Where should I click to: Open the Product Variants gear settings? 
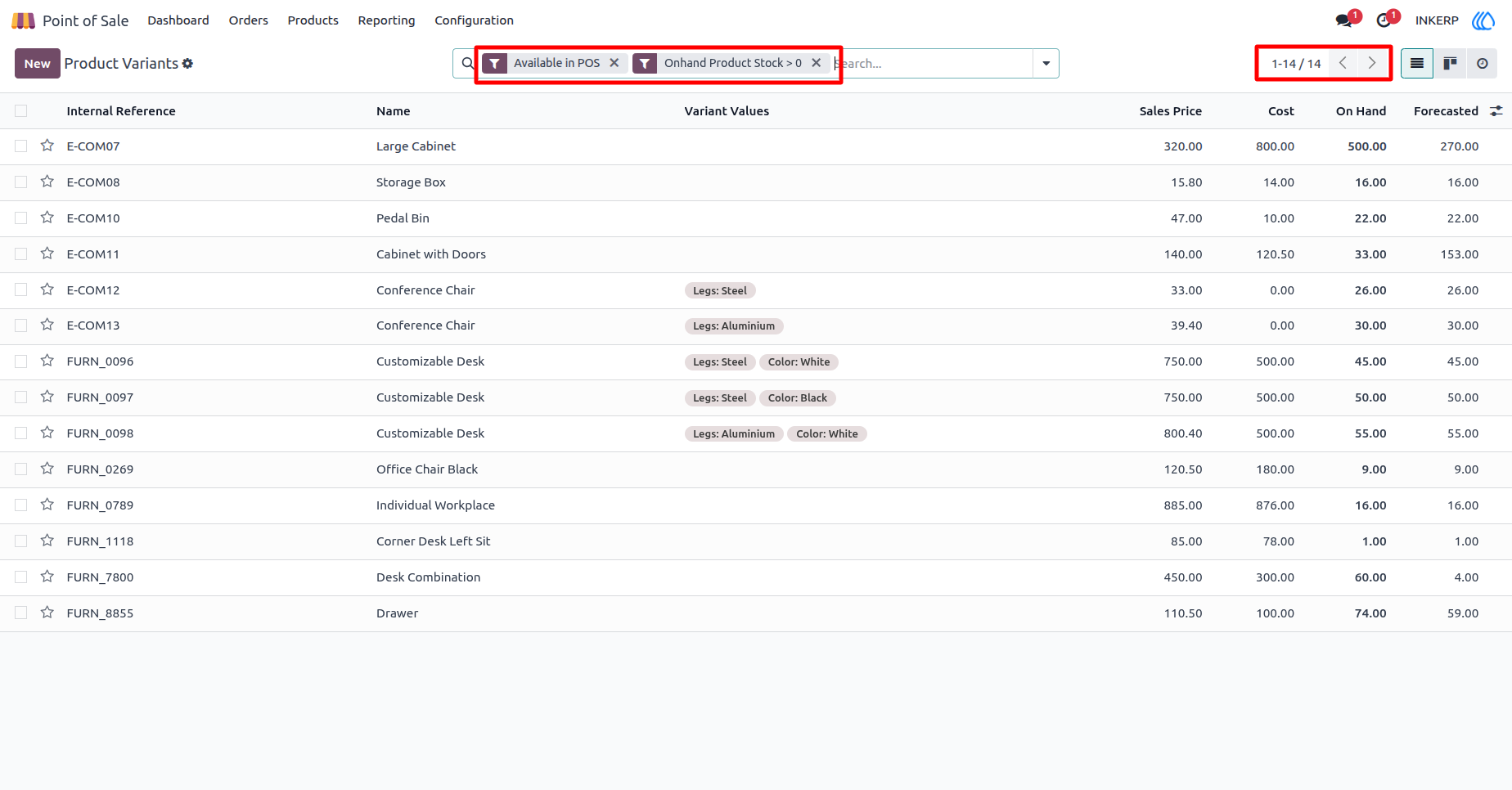point(187,64)
